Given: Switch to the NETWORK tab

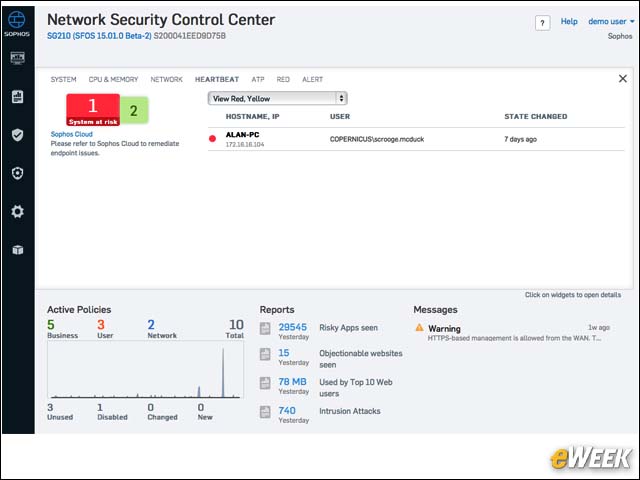Looking at the screenshot, I should click(x=167, y=79).
